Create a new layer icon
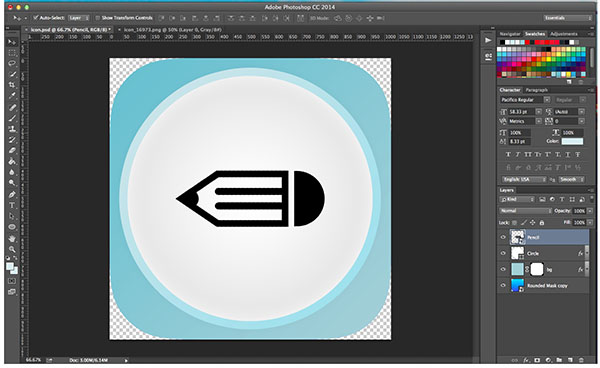The height and width of the screenshot is (368, 600). pos(570,360)
